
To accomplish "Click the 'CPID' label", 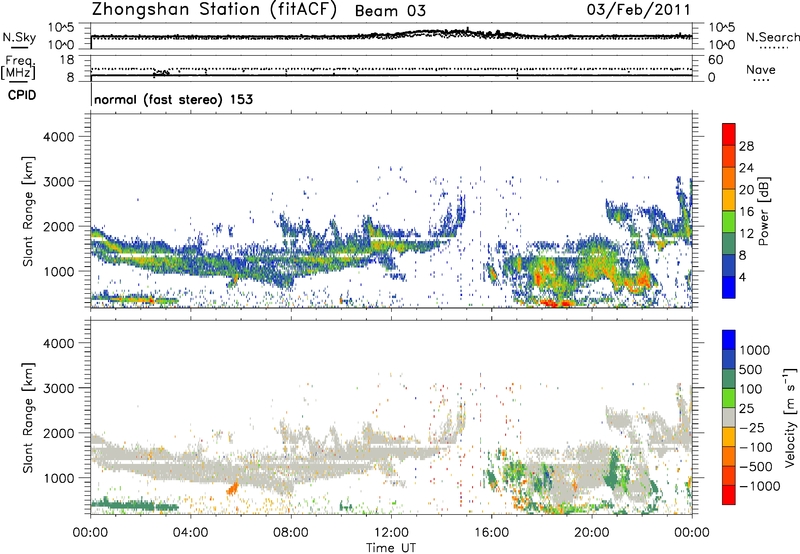I will [x=22, y=95].
